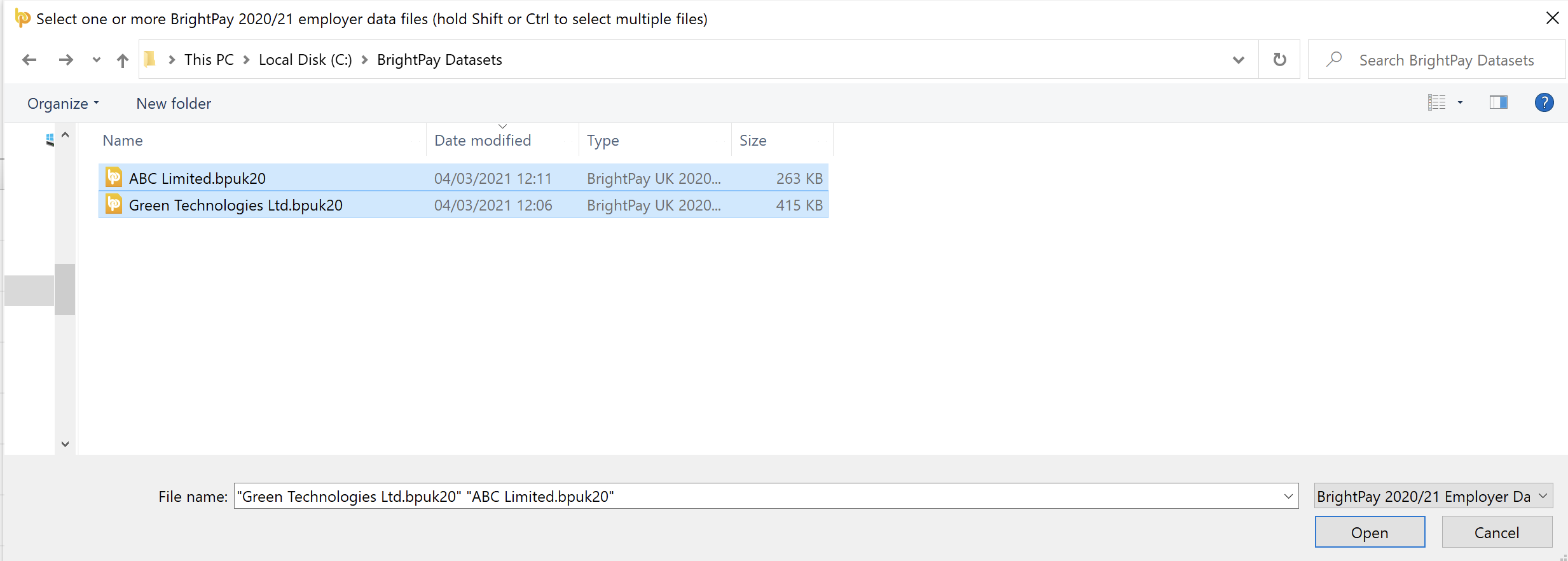This screenshot has height=561, width=1568.
Task: Create a New folder
Action: (174, 103)
